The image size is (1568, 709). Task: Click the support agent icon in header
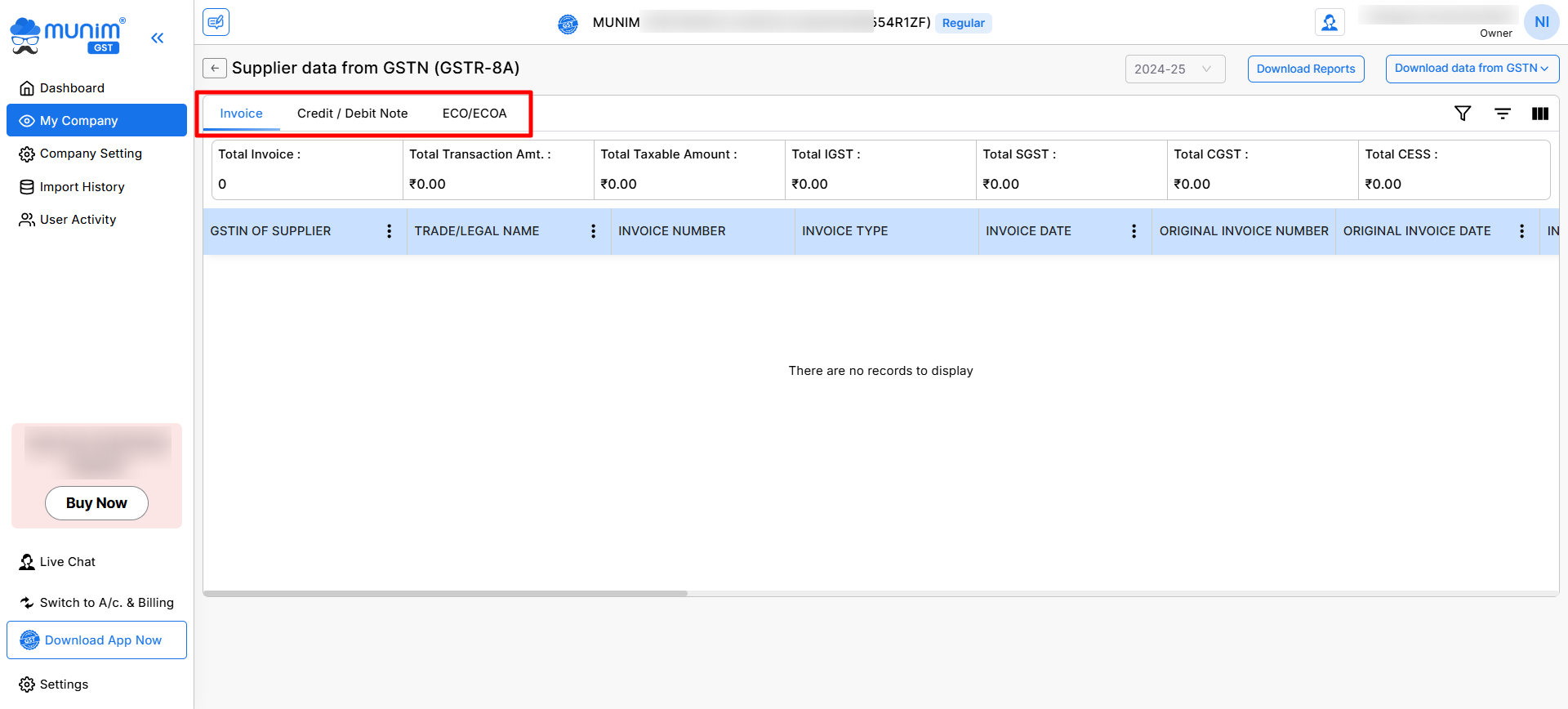1330,23
